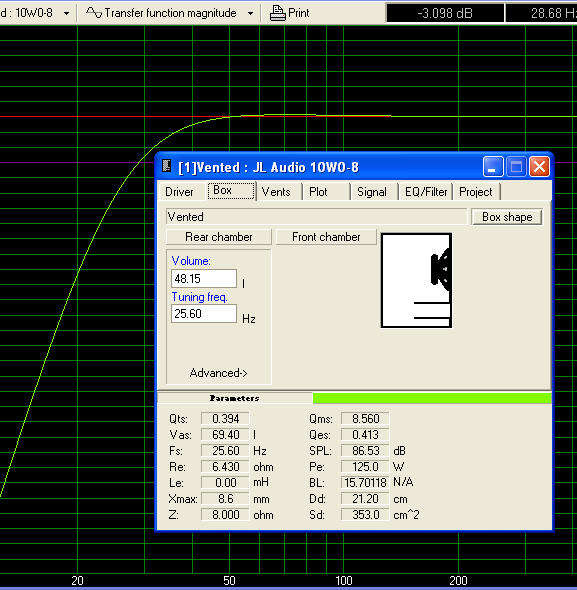Click the 20 frequency axis label

[x=78, y=581]
